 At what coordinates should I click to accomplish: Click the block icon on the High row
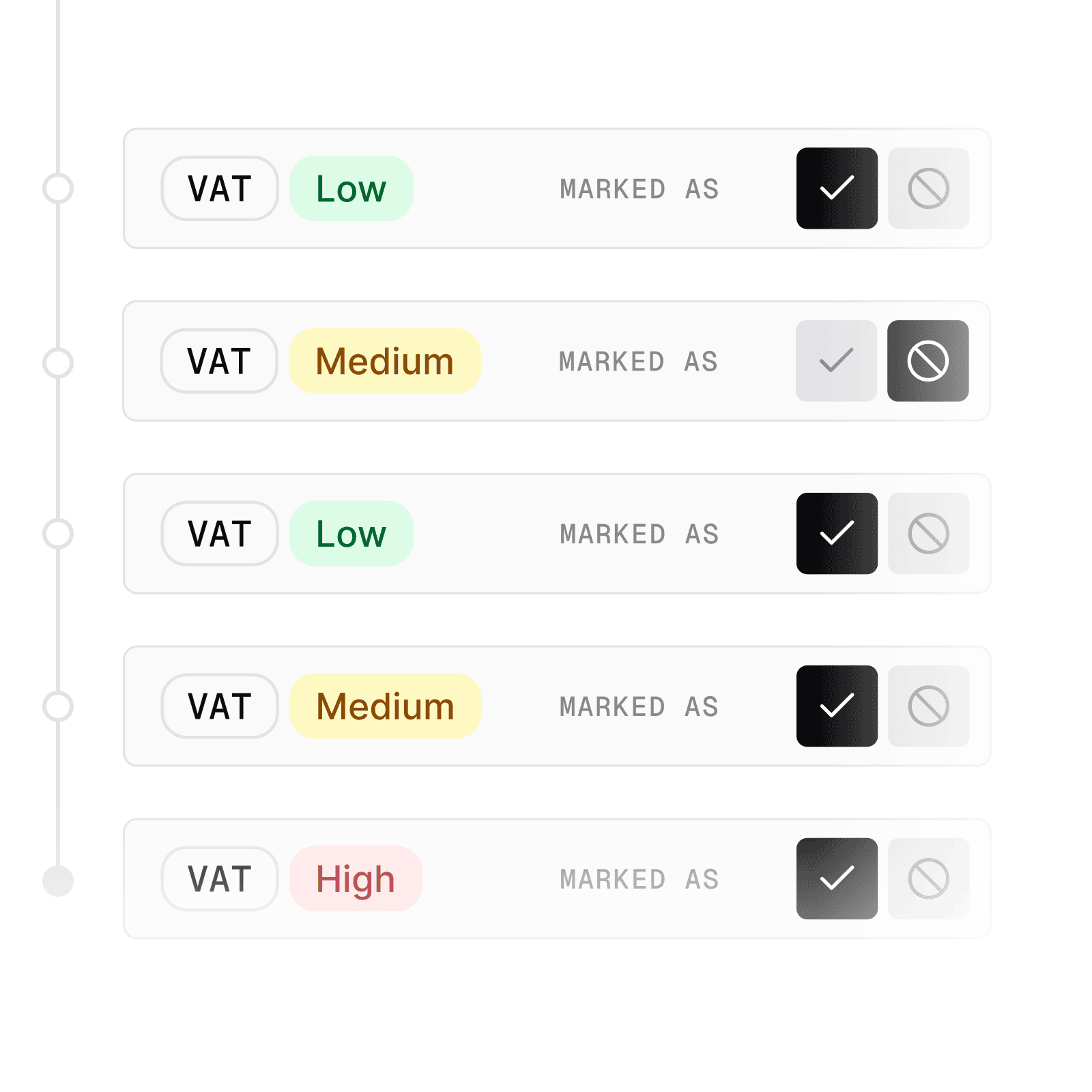pos(928,879)
